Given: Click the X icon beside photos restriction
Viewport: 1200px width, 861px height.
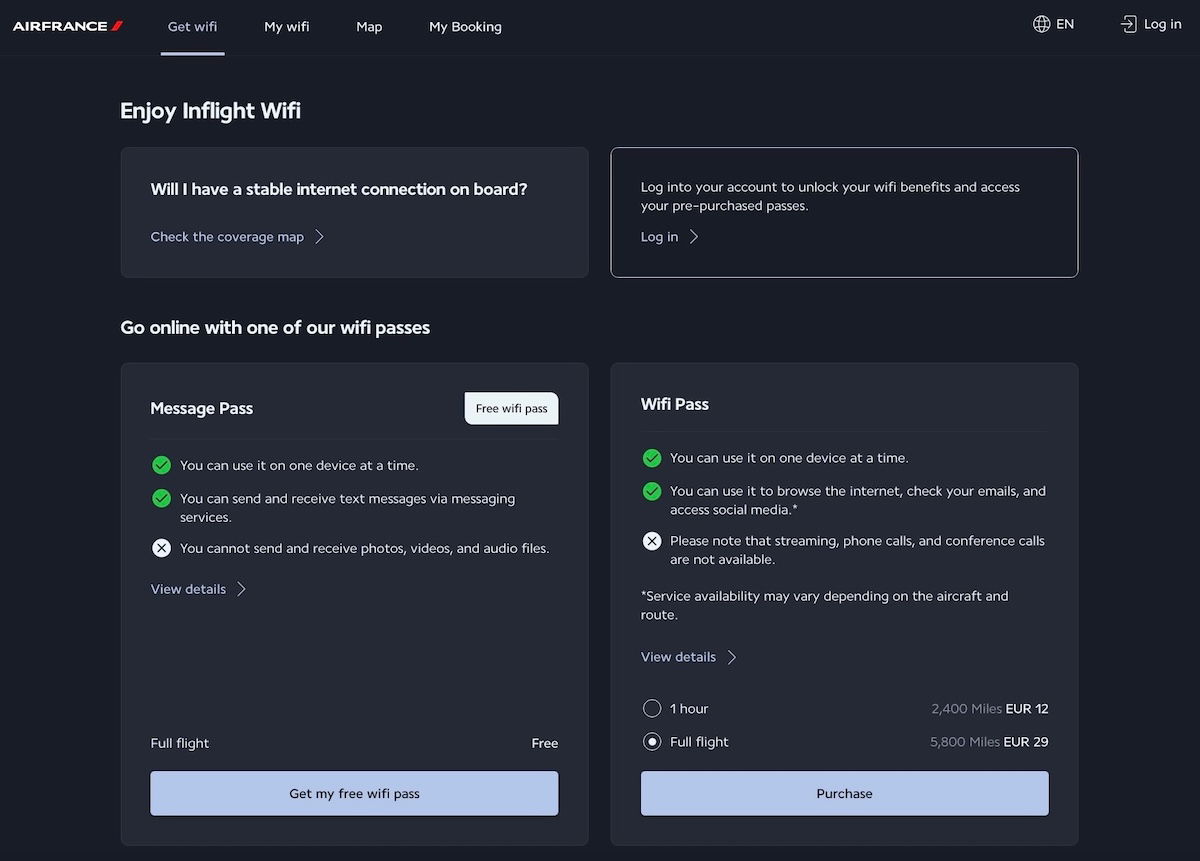Looking at the screenshot, I should (161, 548).
